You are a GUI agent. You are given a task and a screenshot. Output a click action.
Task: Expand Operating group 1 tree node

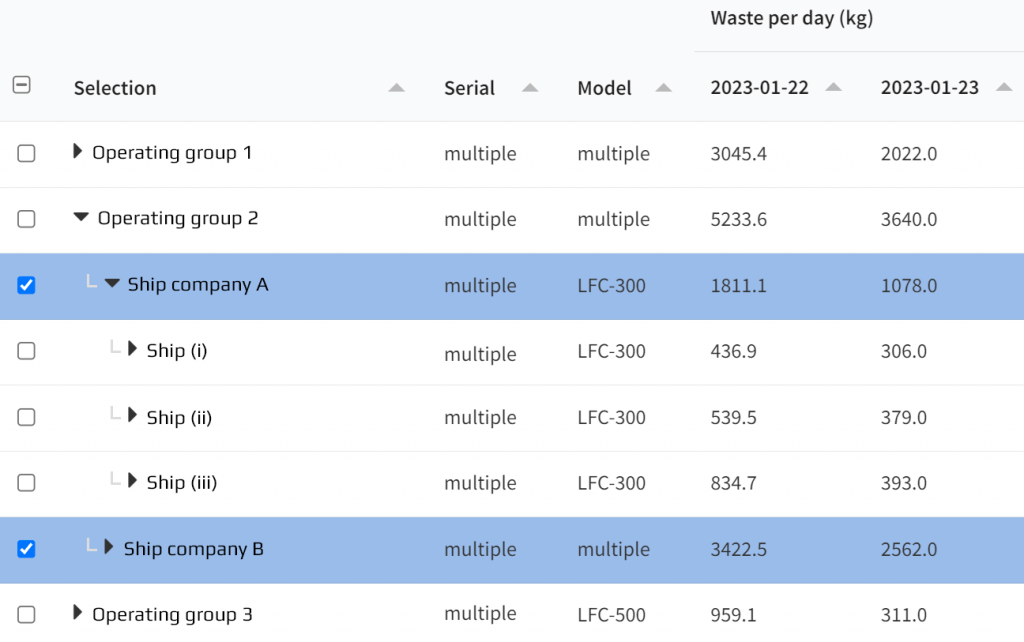(78, 152)
